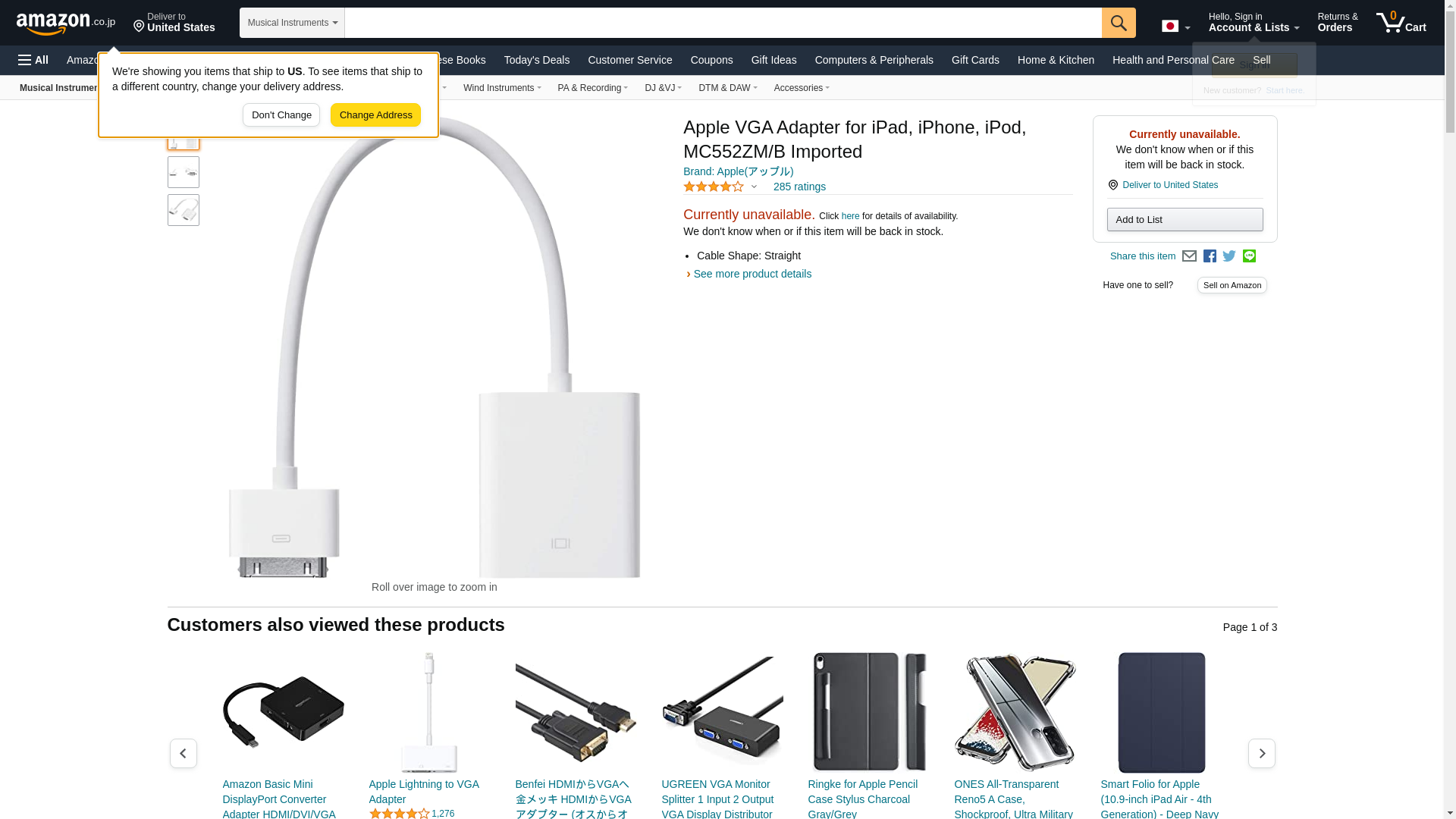This screenshot has width=1456, height=819.
Task: Open the Japan flag language selector
Action: click(x=1175, y=26)
